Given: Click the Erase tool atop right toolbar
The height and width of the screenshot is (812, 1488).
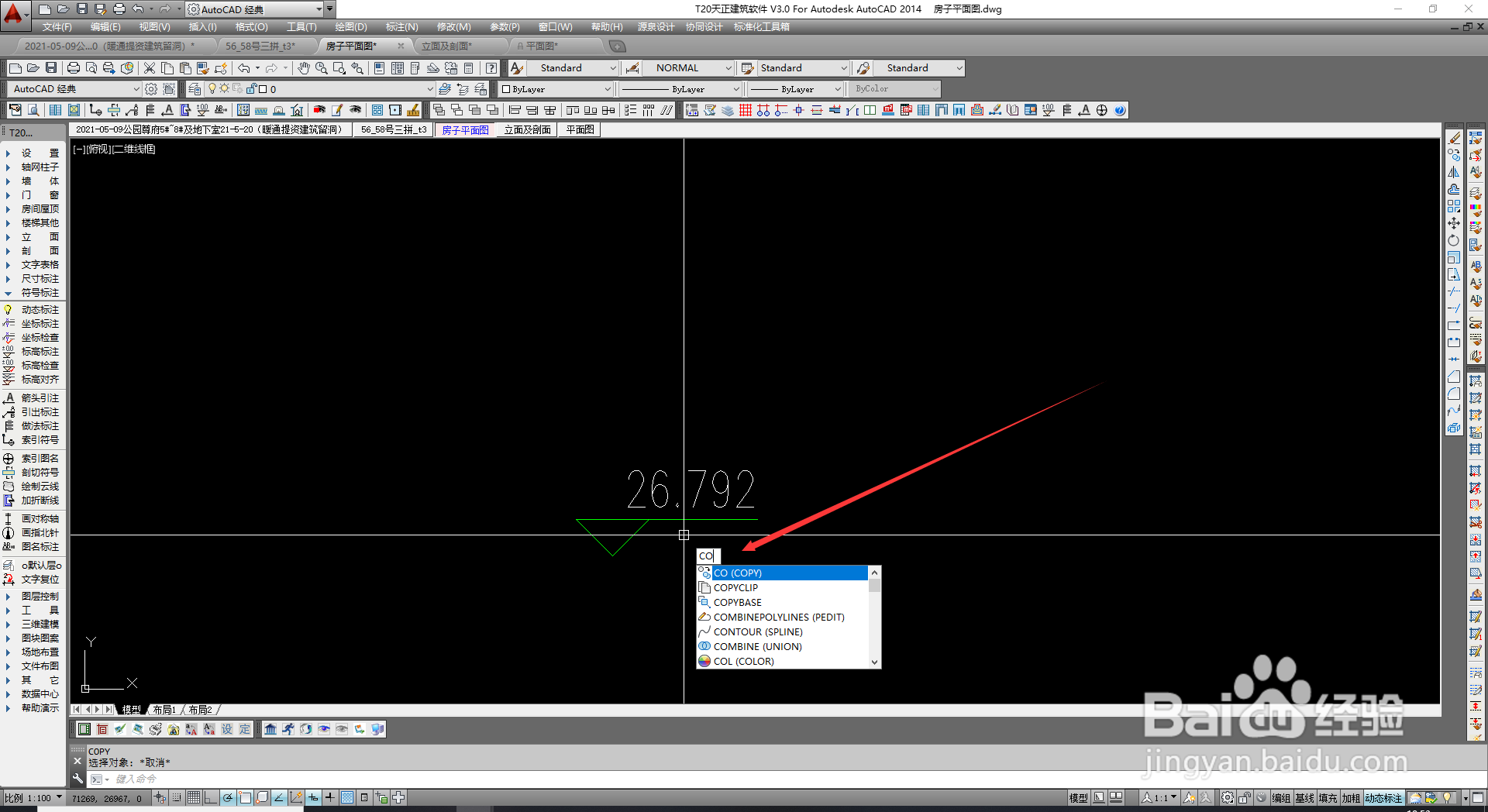Looking at the screenshot, I should [x=1454, y=138].
